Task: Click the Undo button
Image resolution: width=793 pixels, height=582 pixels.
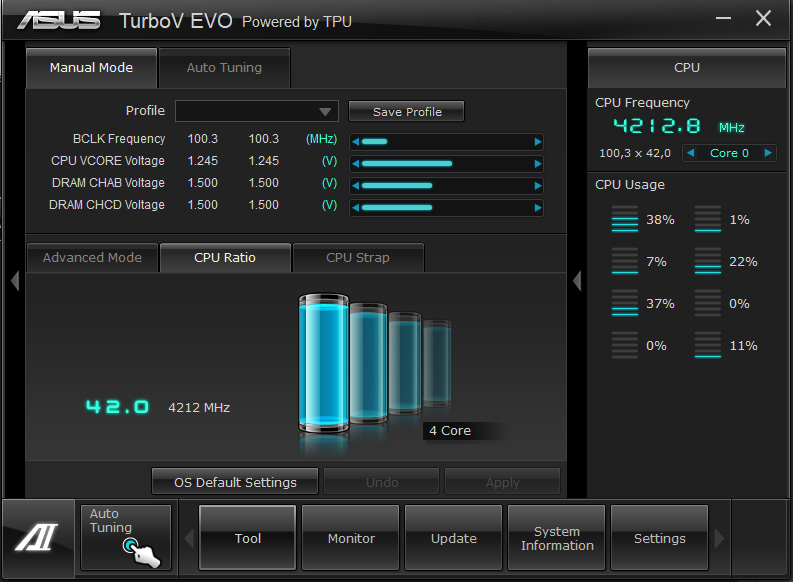Action: point(382,482)
